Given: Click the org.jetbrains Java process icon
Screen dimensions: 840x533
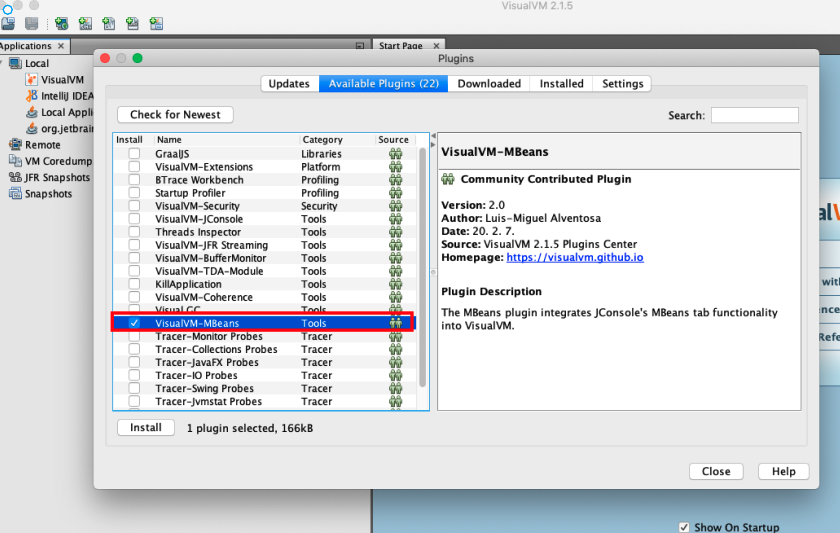Looking at the screenshot, I should (x=32, y=129).
